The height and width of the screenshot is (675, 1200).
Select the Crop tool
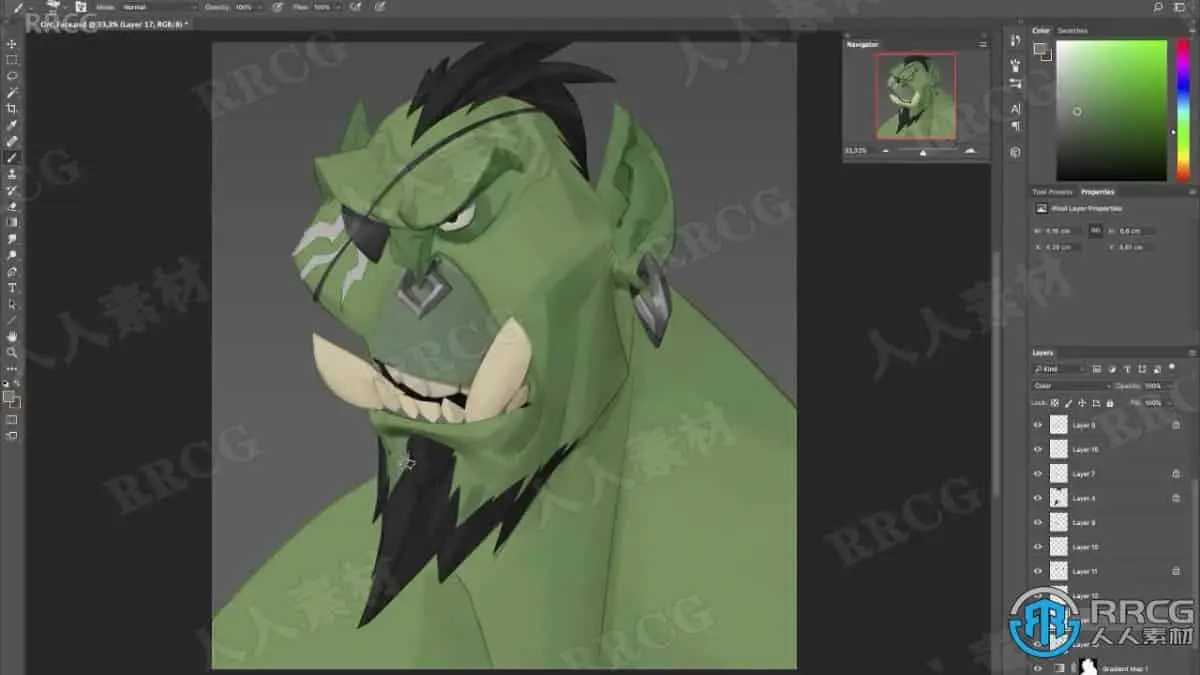[x=12, y=108]
